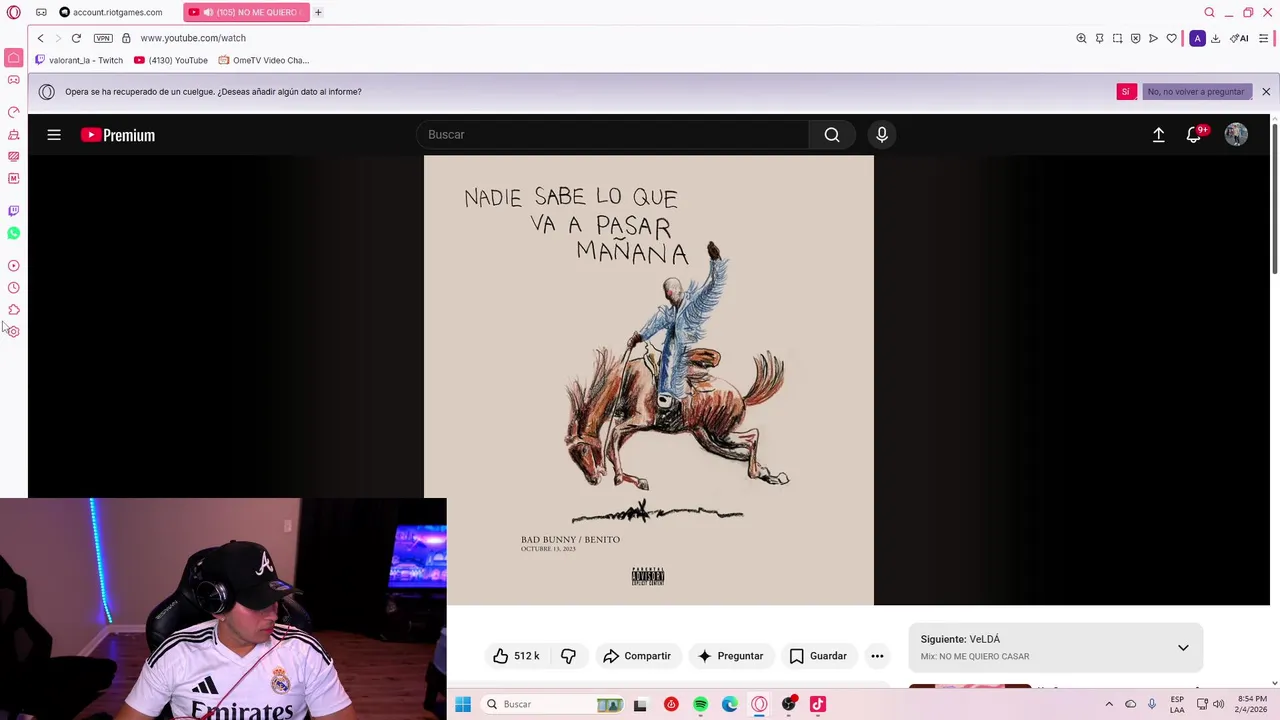This screenshot has height=720, width=1280.
Task: Open the OmeTV Video Chat bookmark
Action: tap(264, 60)
